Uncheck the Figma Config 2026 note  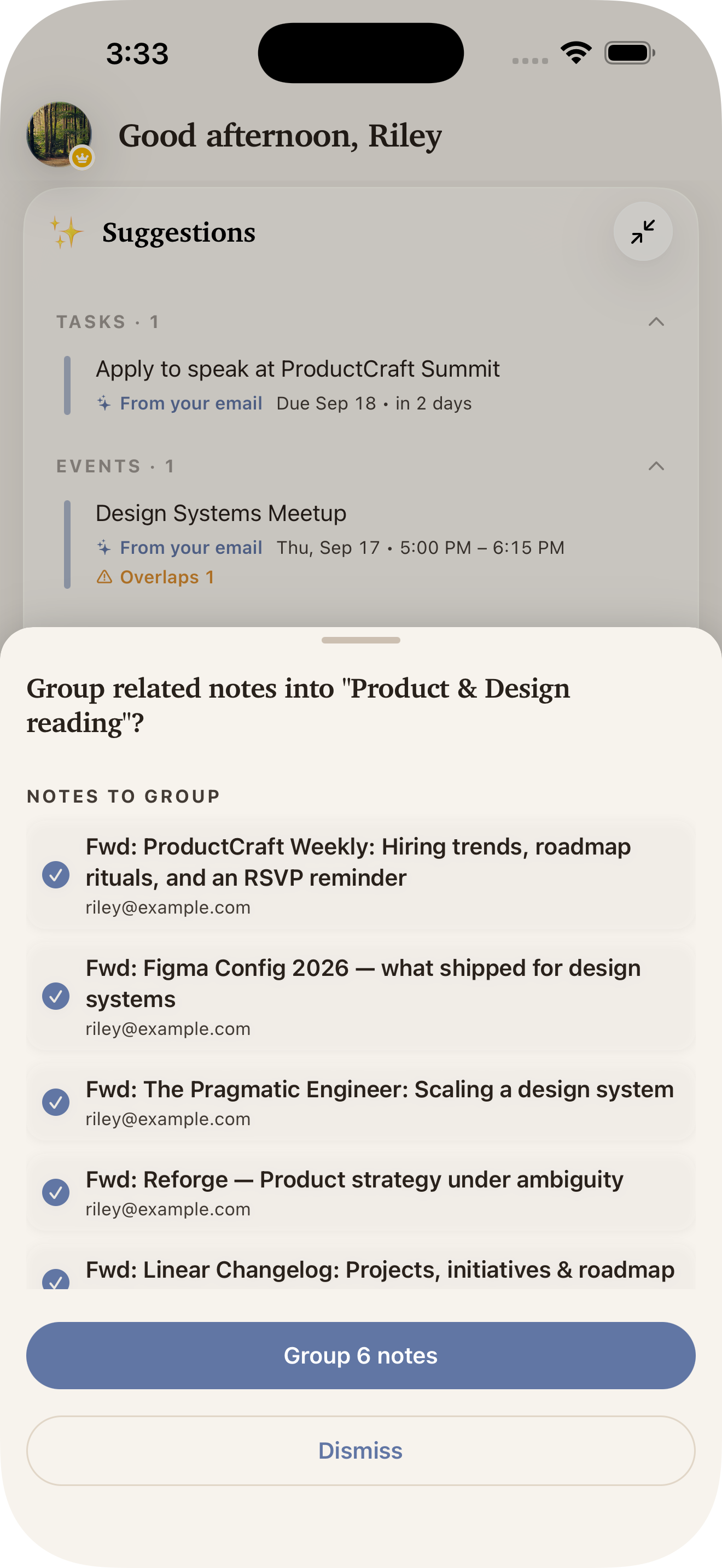55,996
